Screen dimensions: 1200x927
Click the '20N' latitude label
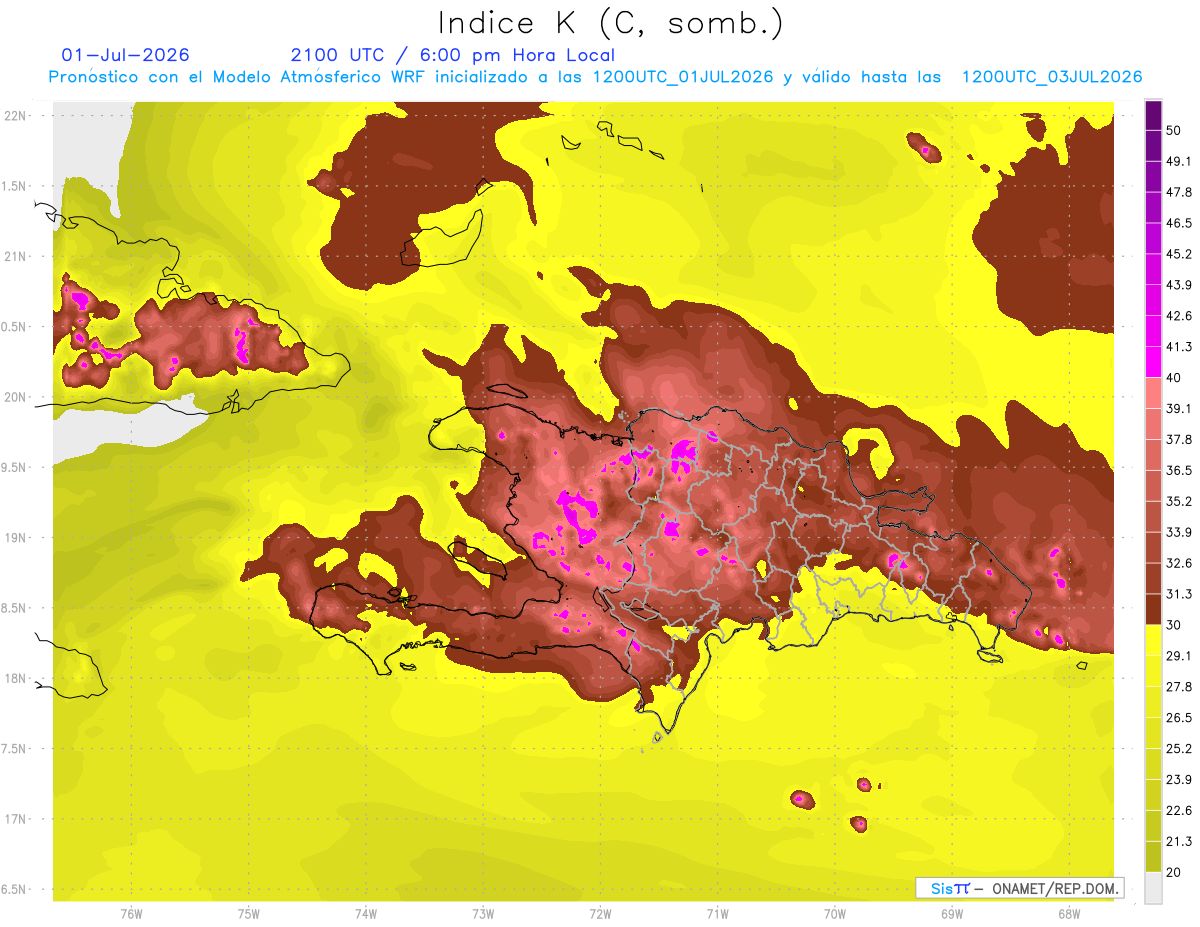pos(16,397)
